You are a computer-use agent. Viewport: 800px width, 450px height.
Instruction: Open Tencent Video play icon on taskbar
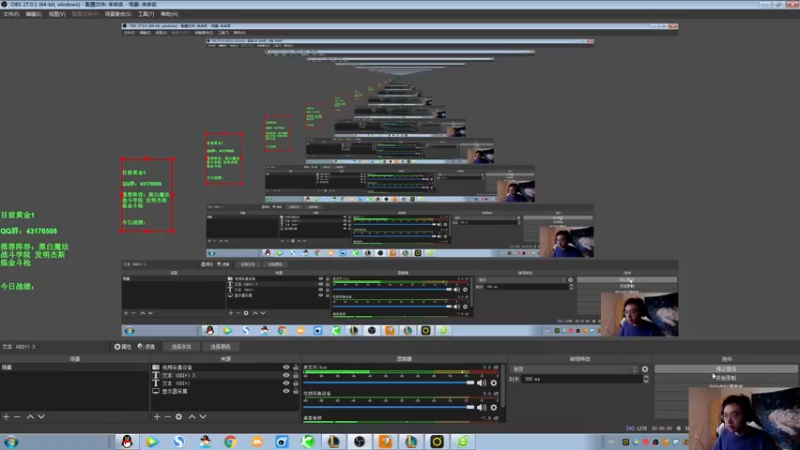pyautogui.click(x=152, y=441)
